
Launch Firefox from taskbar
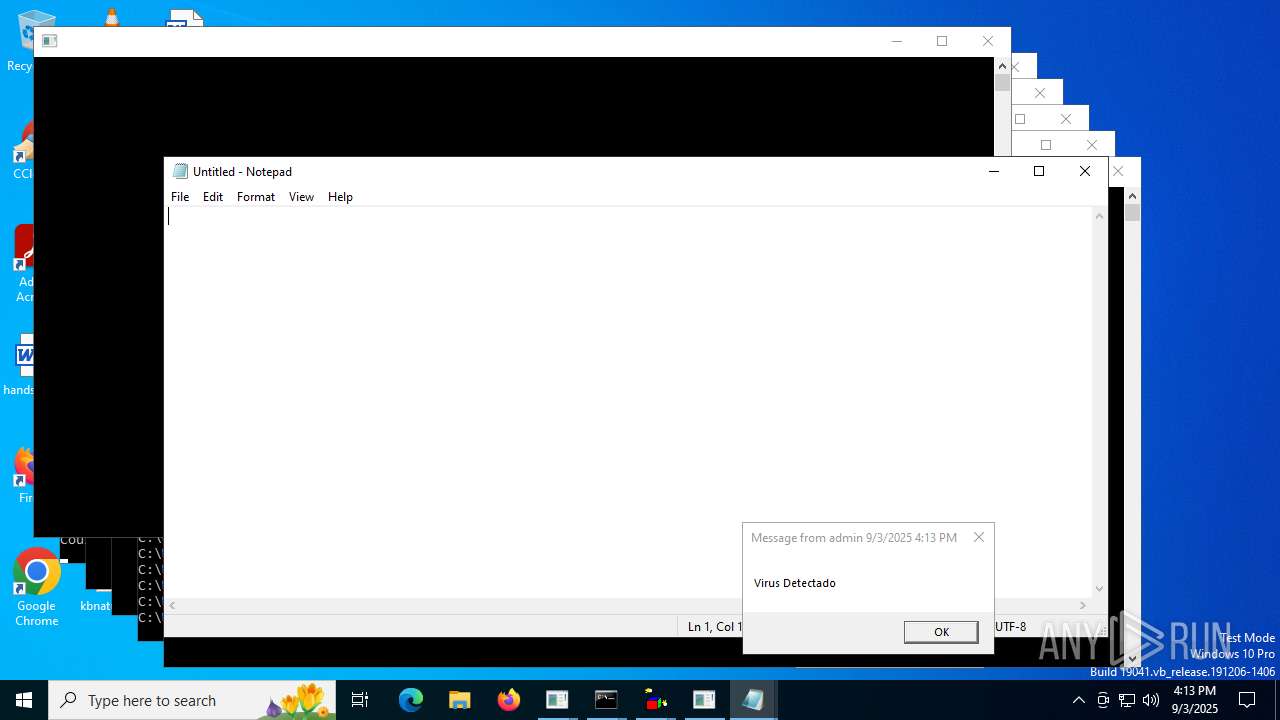(x=509, y=700)
